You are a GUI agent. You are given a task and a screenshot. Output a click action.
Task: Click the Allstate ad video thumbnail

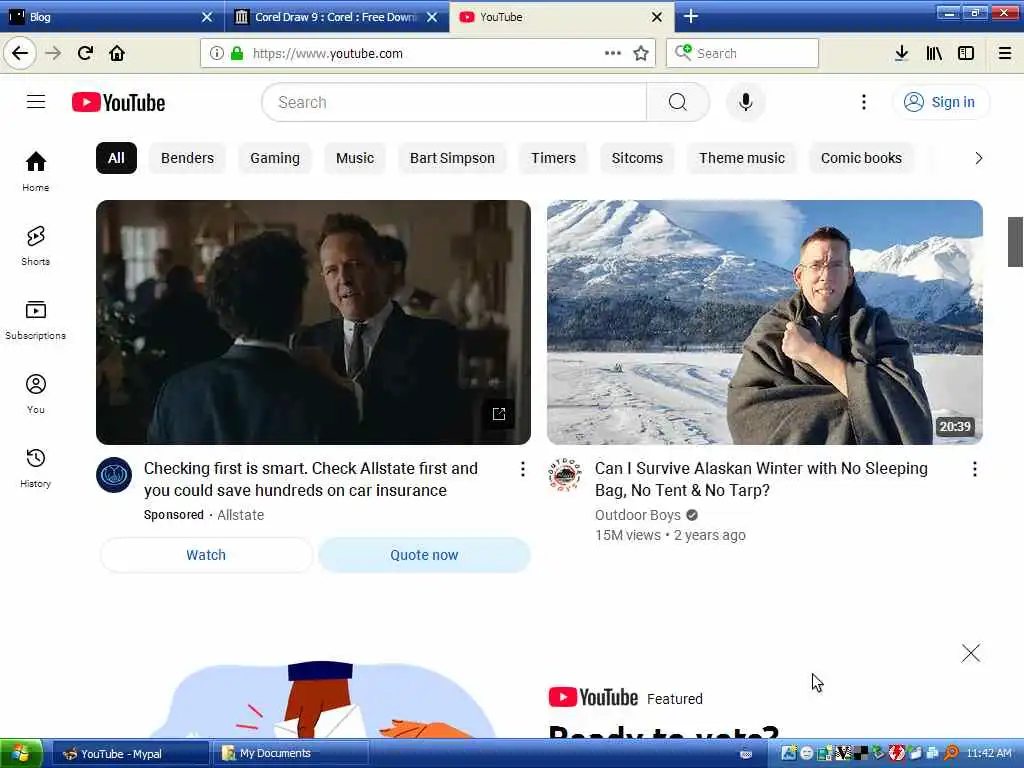313,323
